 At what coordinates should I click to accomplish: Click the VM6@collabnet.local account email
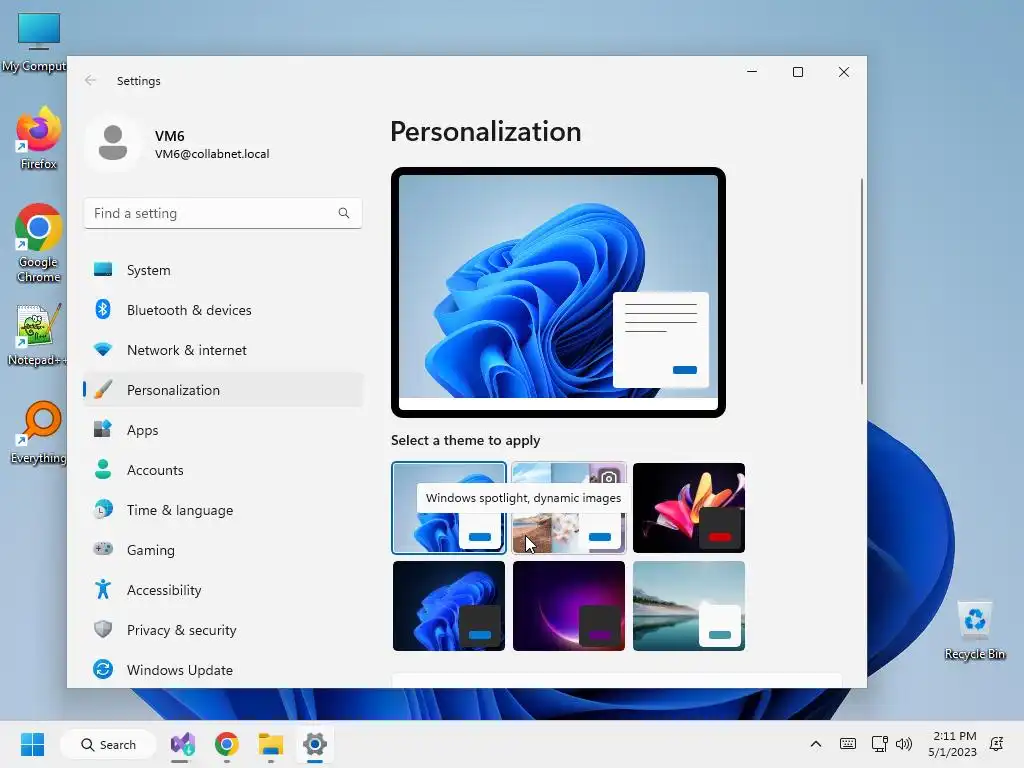pyautogui.click(x=212, y=154)
